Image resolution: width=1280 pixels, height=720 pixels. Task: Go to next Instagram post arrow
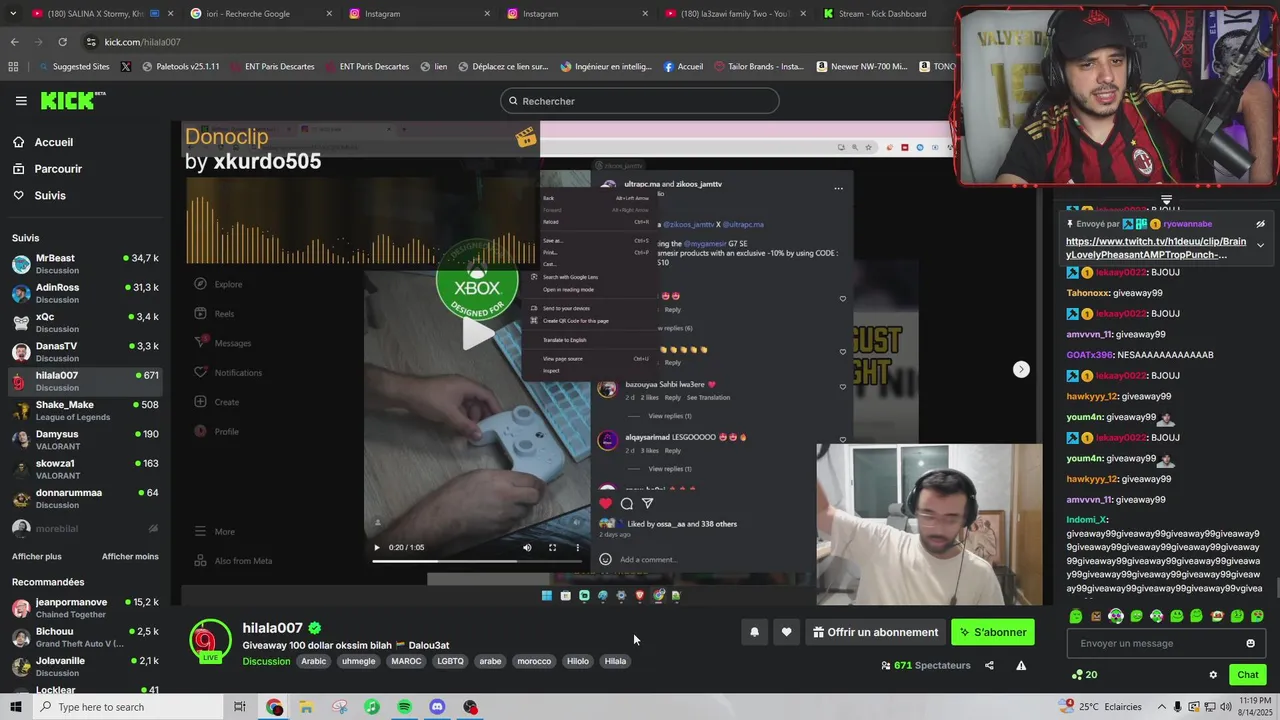[1021, 369]
